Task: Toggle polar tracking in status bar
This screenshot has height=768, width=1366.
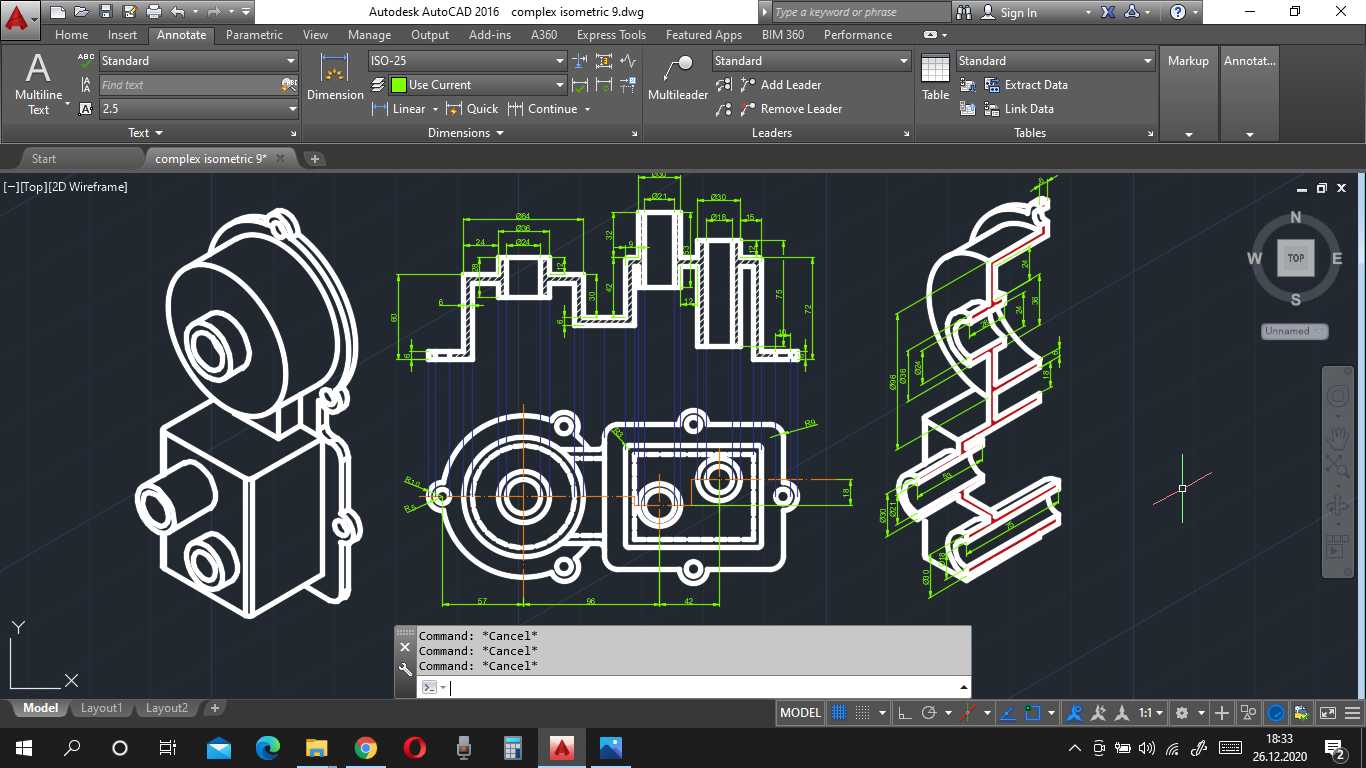Action: pyautogui.click(x=928, y=713)
